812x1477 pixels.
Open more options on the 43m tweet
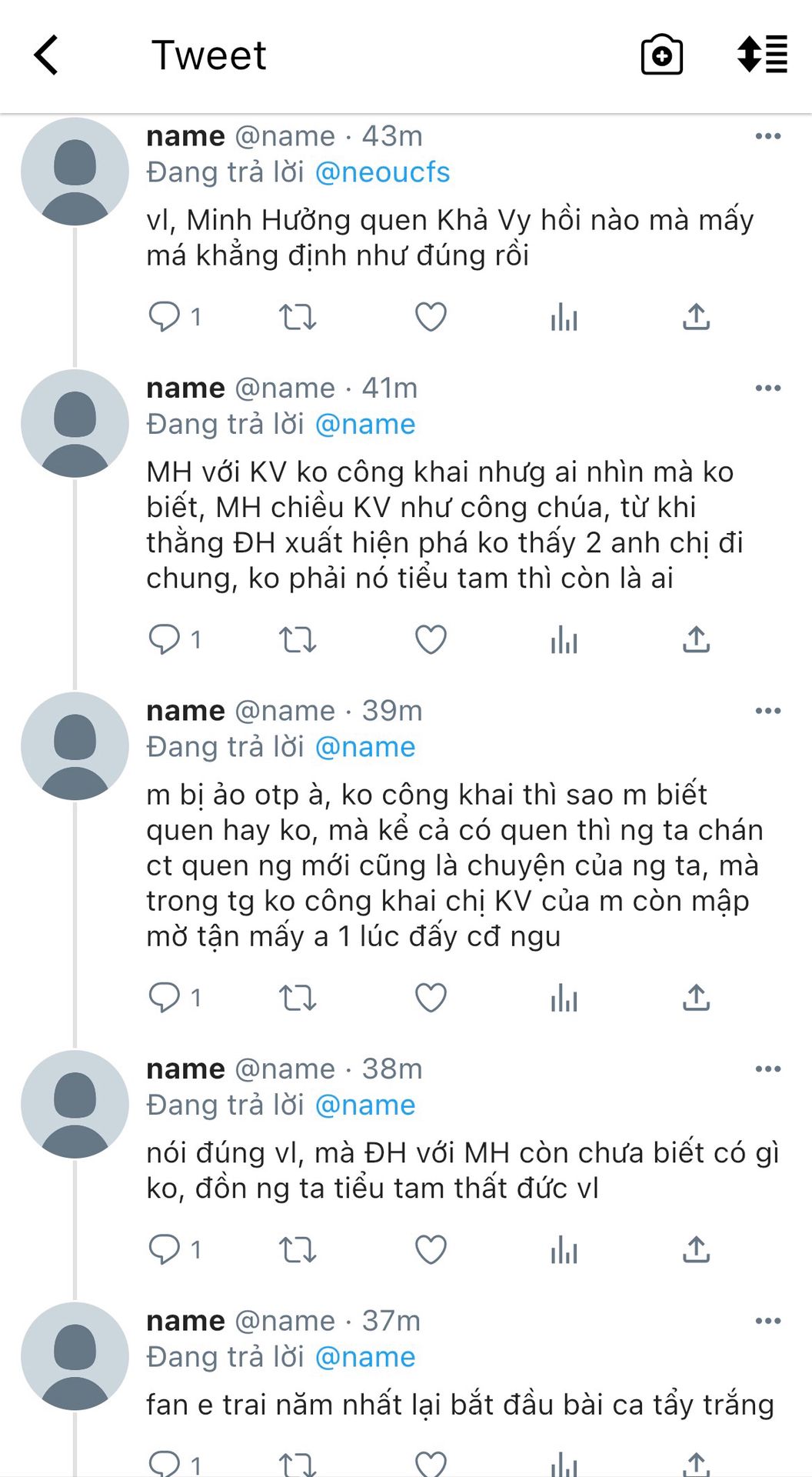[767, 136]
